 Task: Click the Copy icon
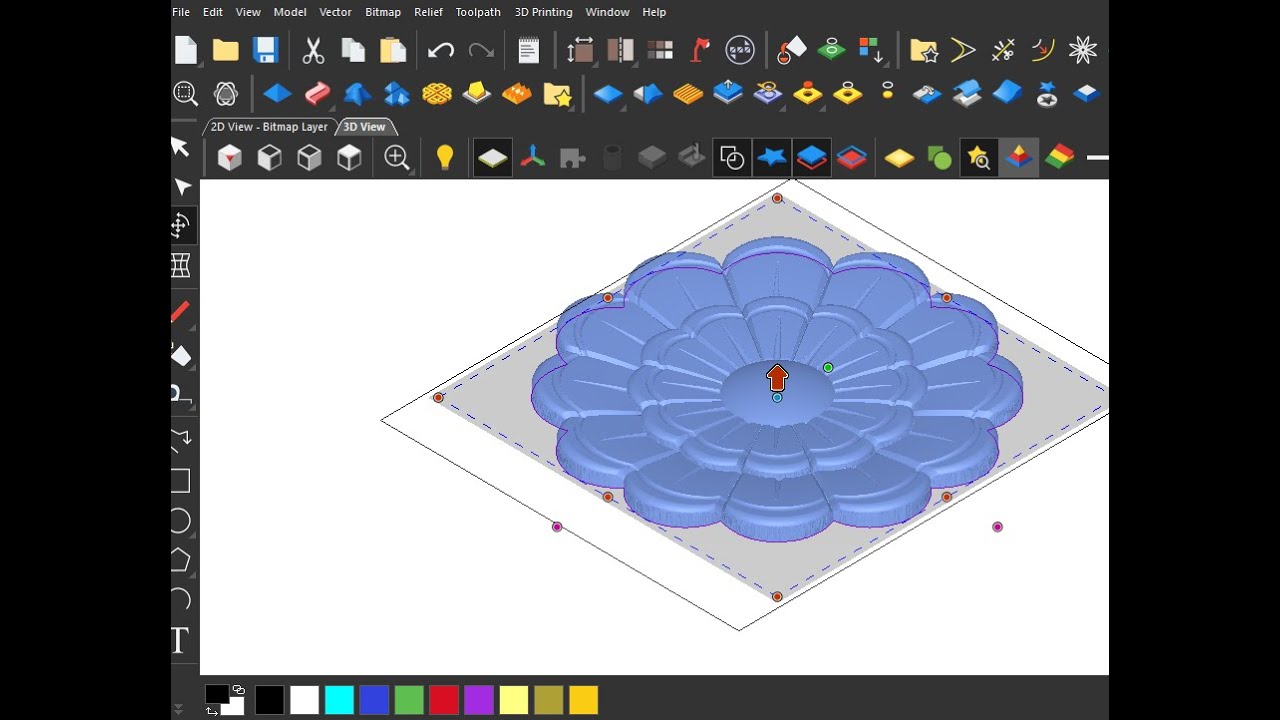353,50
